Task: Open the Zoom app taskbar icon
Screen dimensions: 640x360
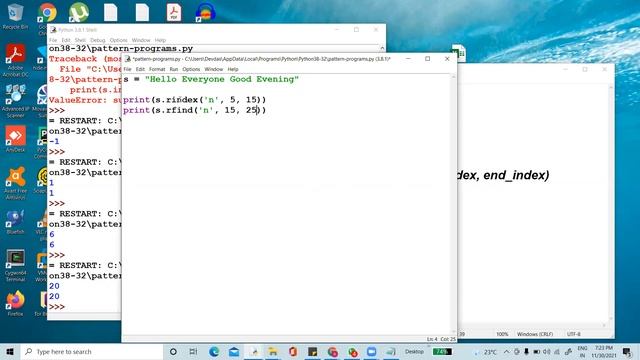Action: pos(371,351)
